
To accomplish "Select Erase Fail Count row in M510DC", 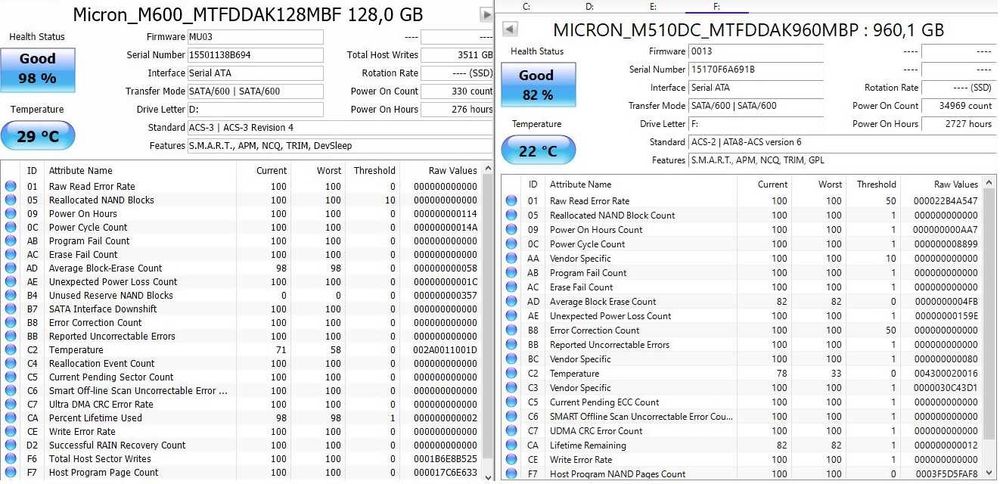I will (742, 288).
